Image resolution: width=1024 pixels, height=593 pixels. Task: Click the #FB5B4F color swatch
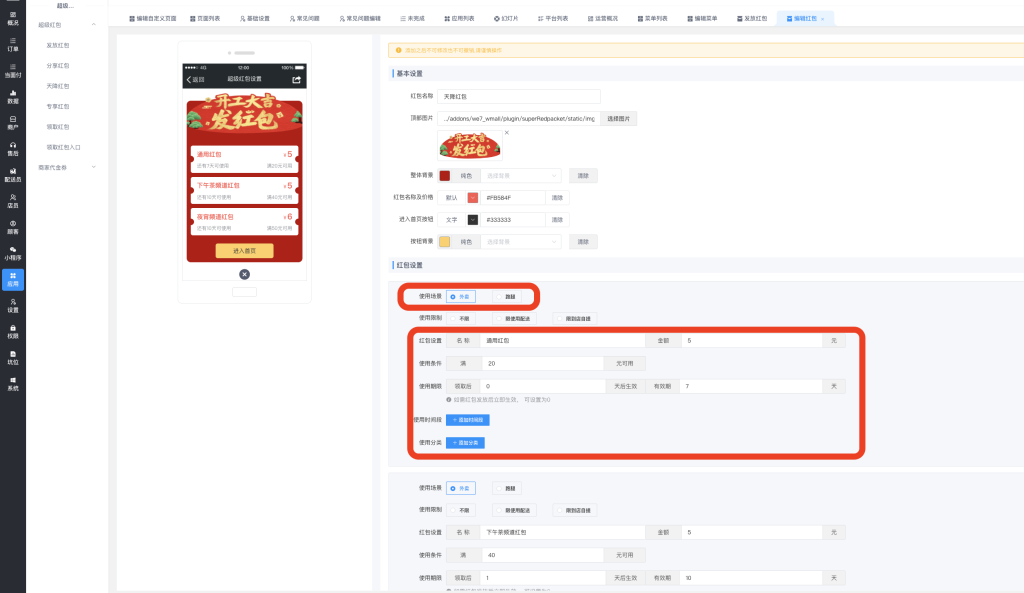tap(473, 197)
